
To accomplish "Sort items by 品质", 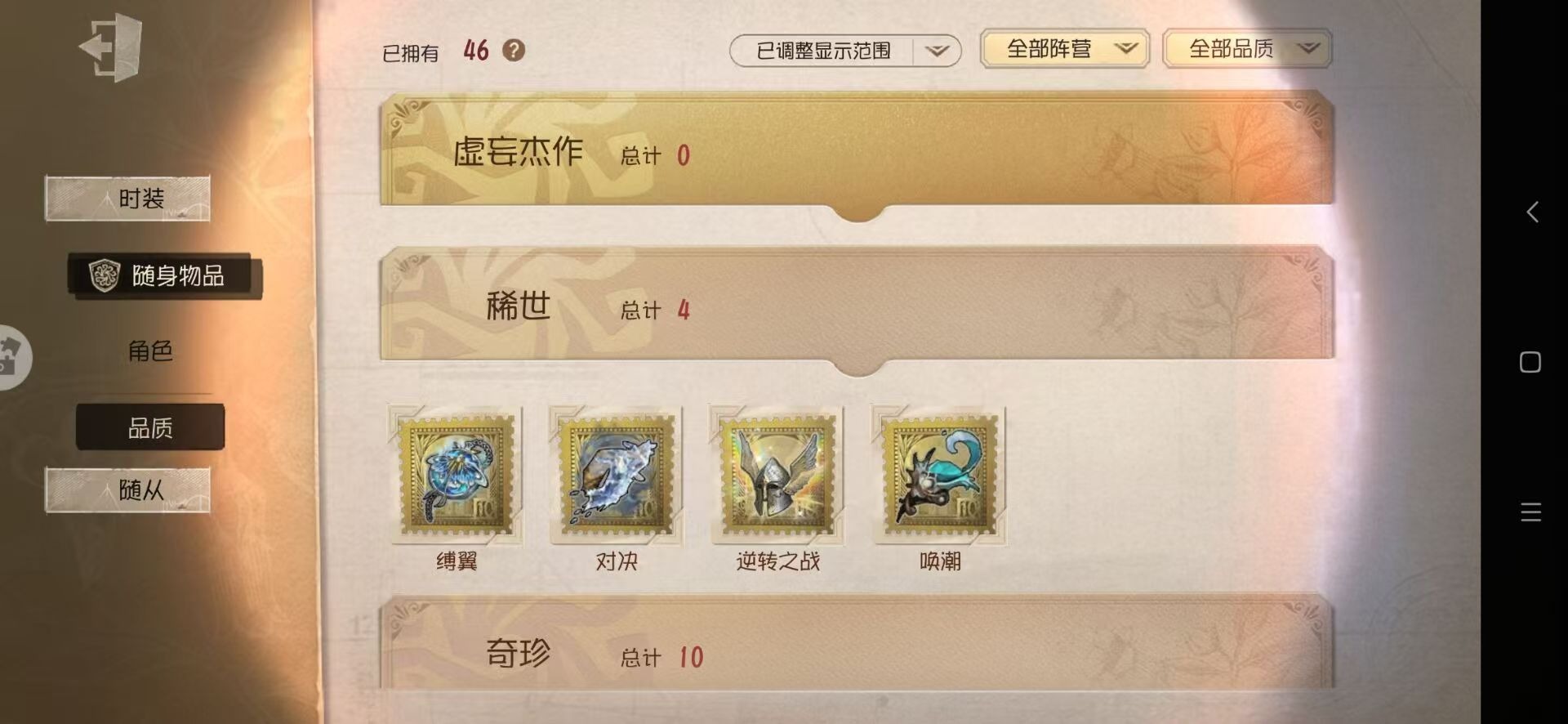I will [150, 427].
